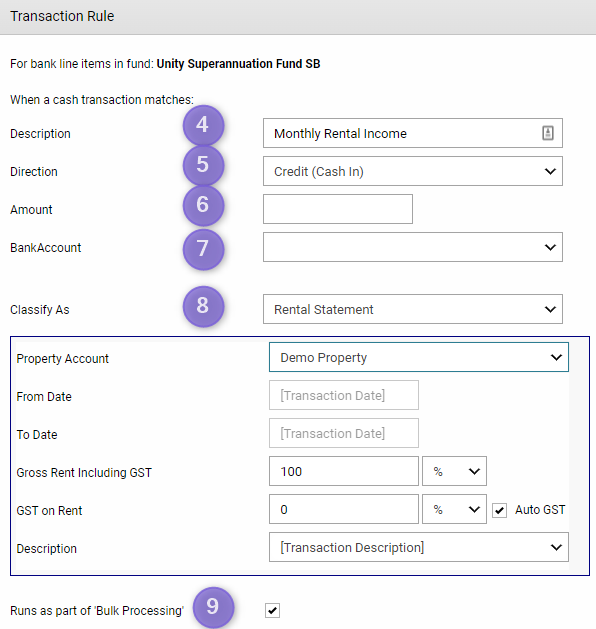Click the Runs as part of 'Bulk Processing' label
The height and width of the screenshot is (629, 596).
(97, 611)
